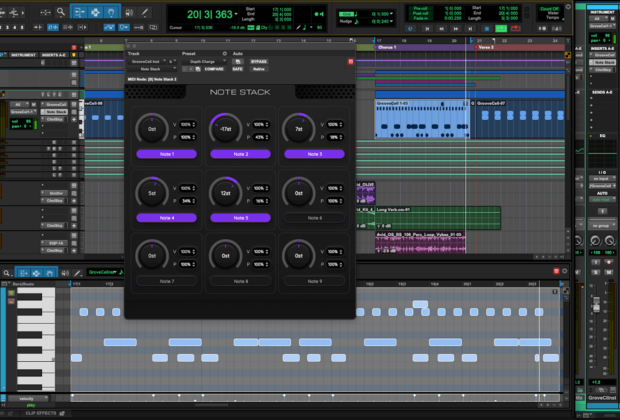
Task: Enable Note 8 in Note Stack
Action: tap(240, 281)
